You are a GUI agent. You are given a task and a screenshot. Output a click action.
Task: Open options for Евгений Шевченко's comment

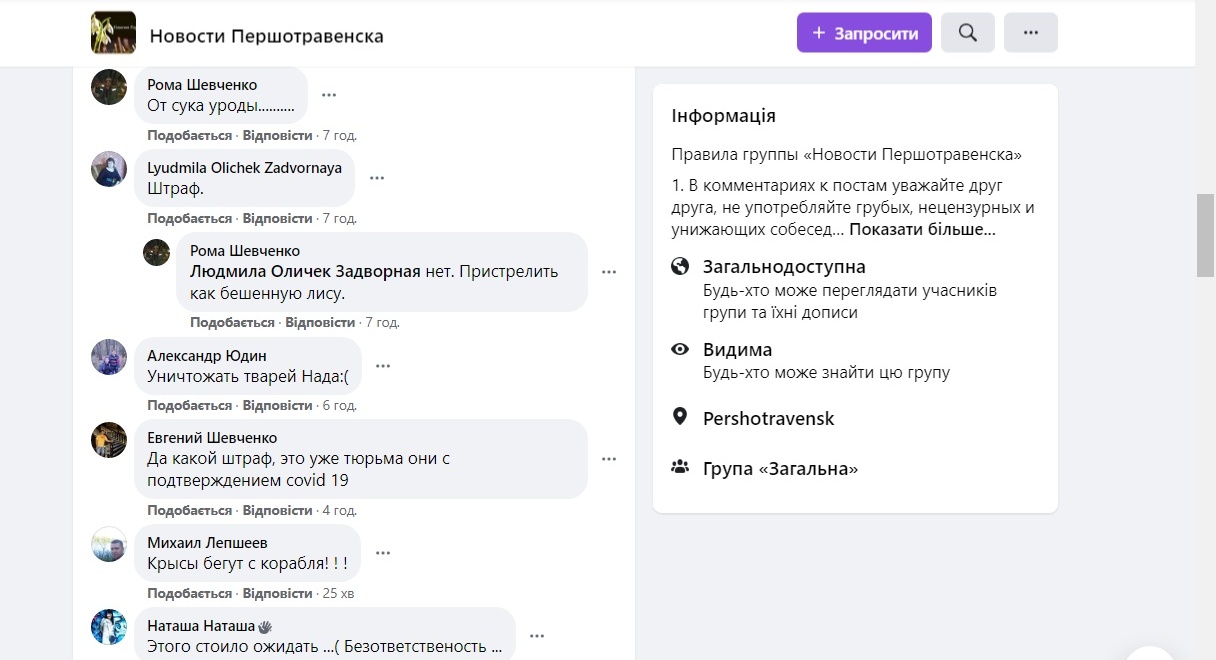[x=609, y=459]
